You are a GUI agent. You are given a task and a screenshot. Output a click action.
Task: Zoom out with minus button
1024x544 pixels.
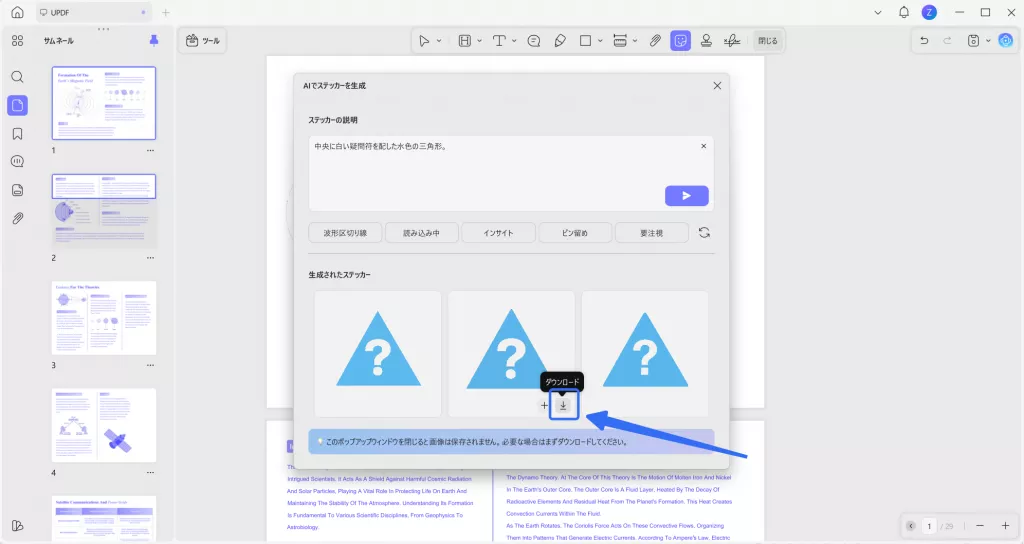[x=980, y=526]
